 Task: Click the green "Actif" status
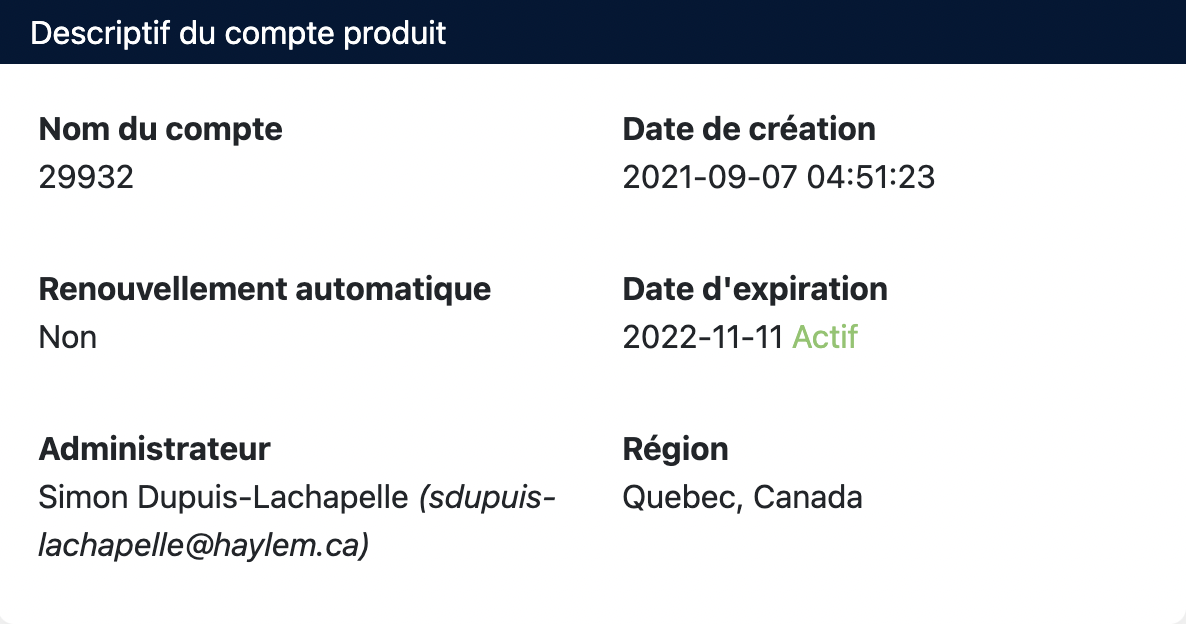[x=825, y=337]
